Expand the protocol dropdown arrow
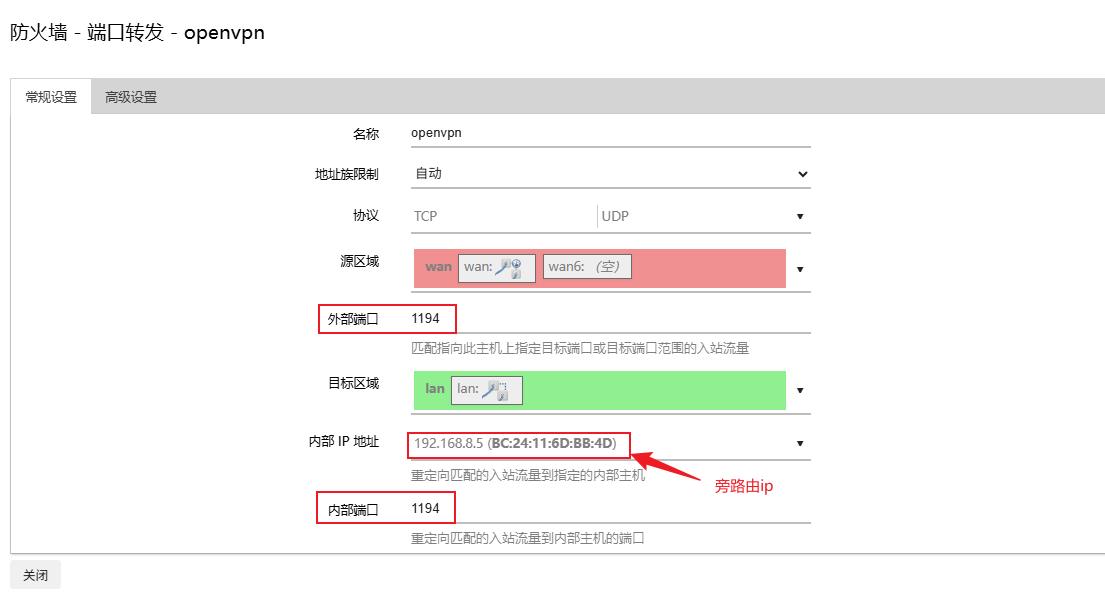The height and width of the screenshot is (606, 1105). tap(800, 216)
